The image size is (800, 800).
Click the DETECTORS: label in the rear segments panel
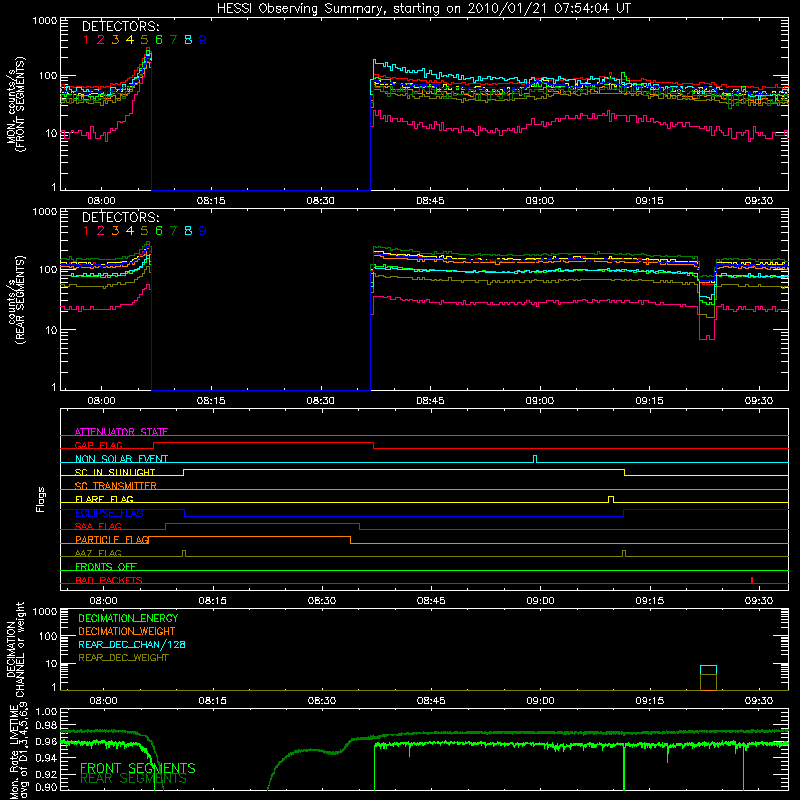[x=121, y=217]
